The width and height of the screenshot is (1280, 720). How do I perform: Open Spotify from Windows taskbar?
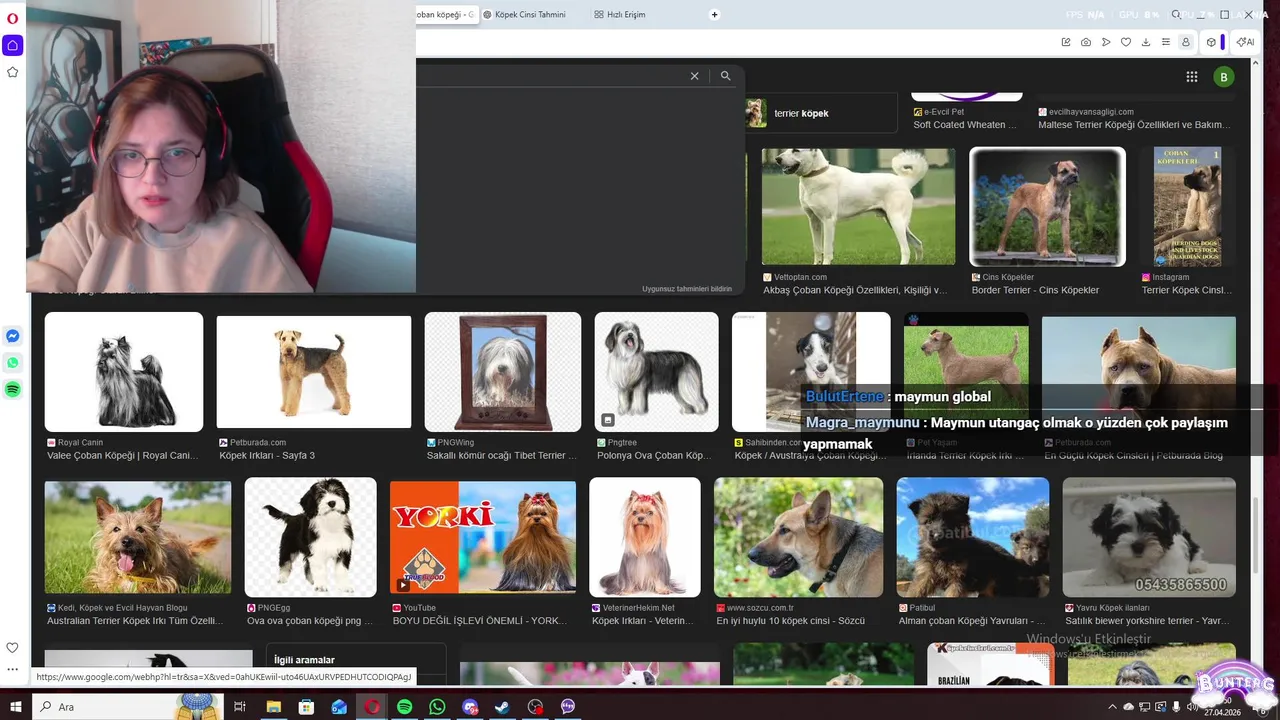pos(404,707)
